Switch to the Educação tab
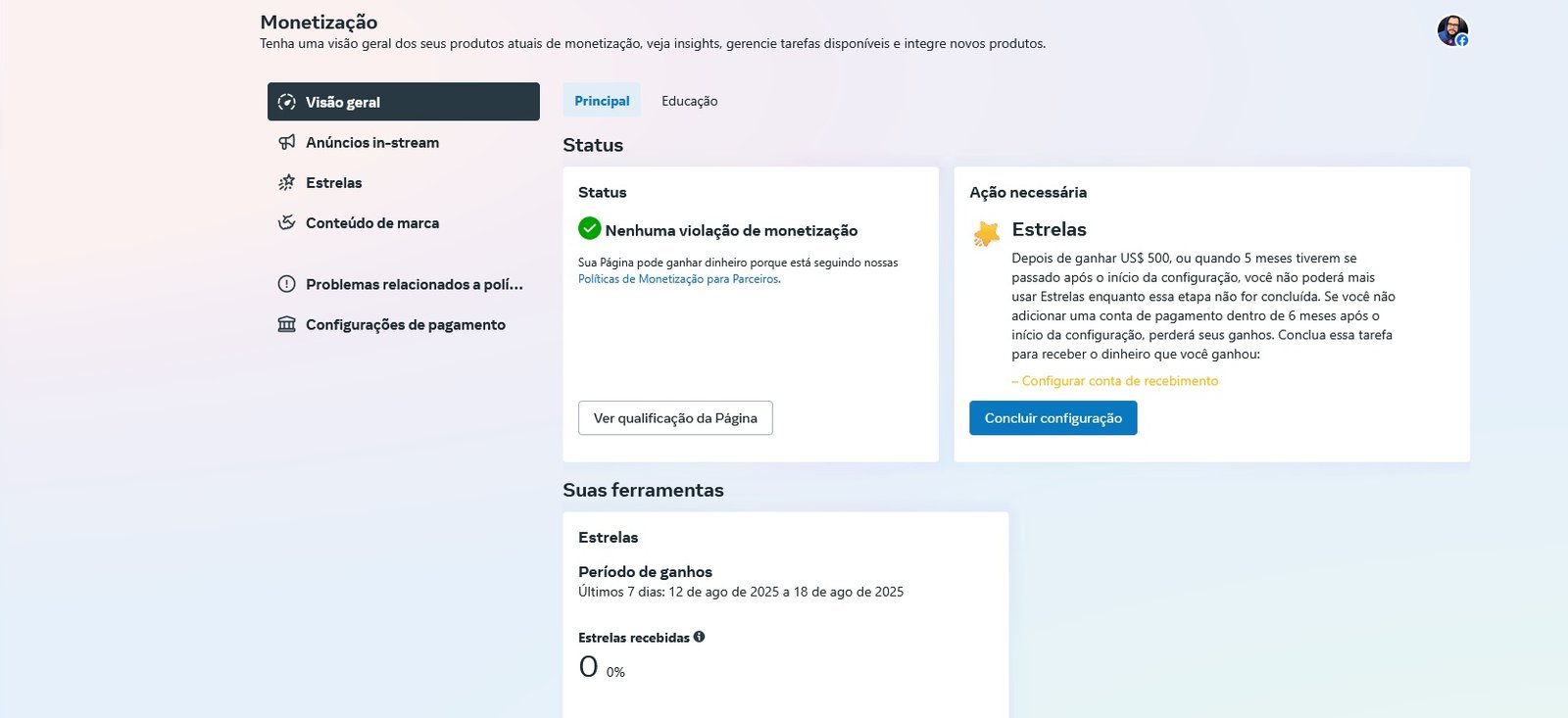1568x718 pixels. [689, 101]
